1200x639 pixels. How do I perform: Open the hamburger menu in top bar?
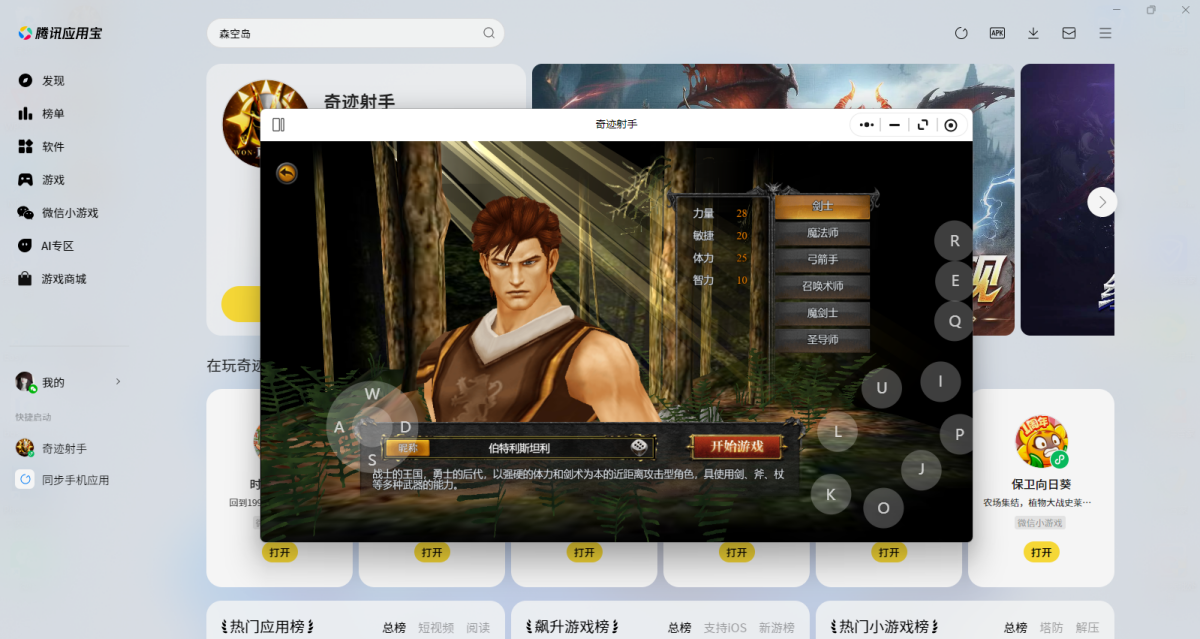pos(1105,33)
